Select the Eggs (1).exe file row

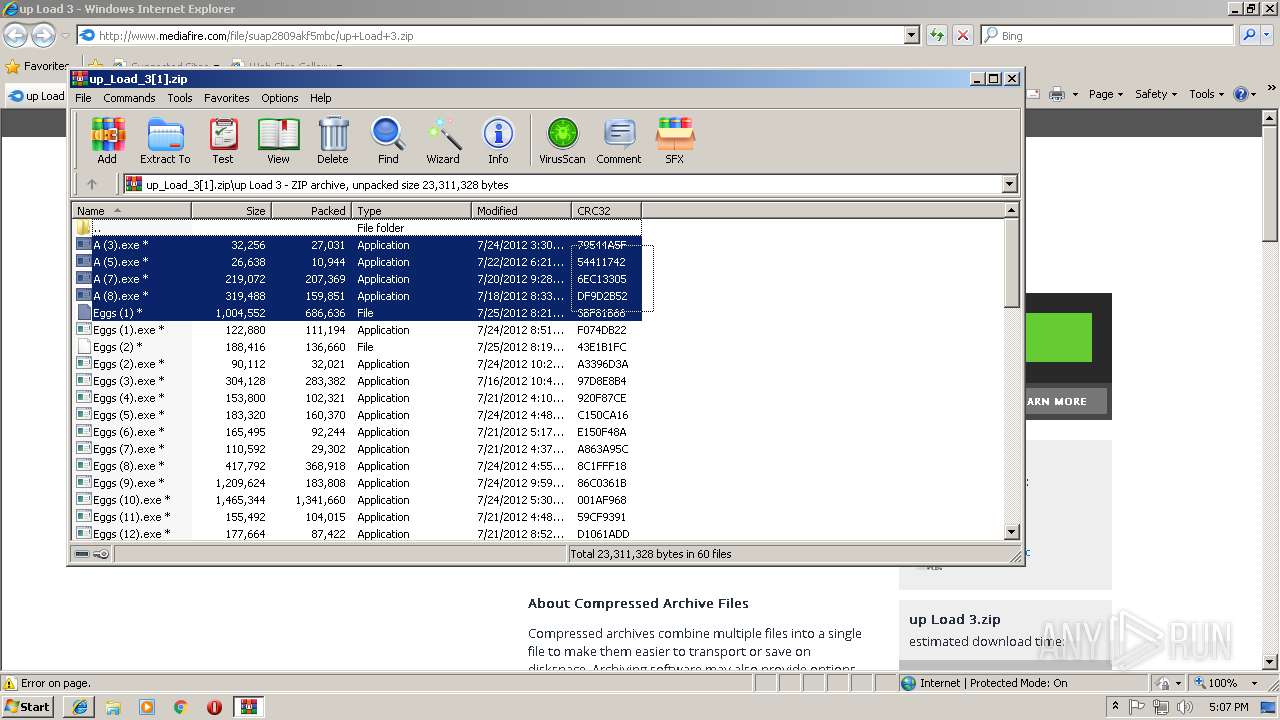[x=357, y=330]
